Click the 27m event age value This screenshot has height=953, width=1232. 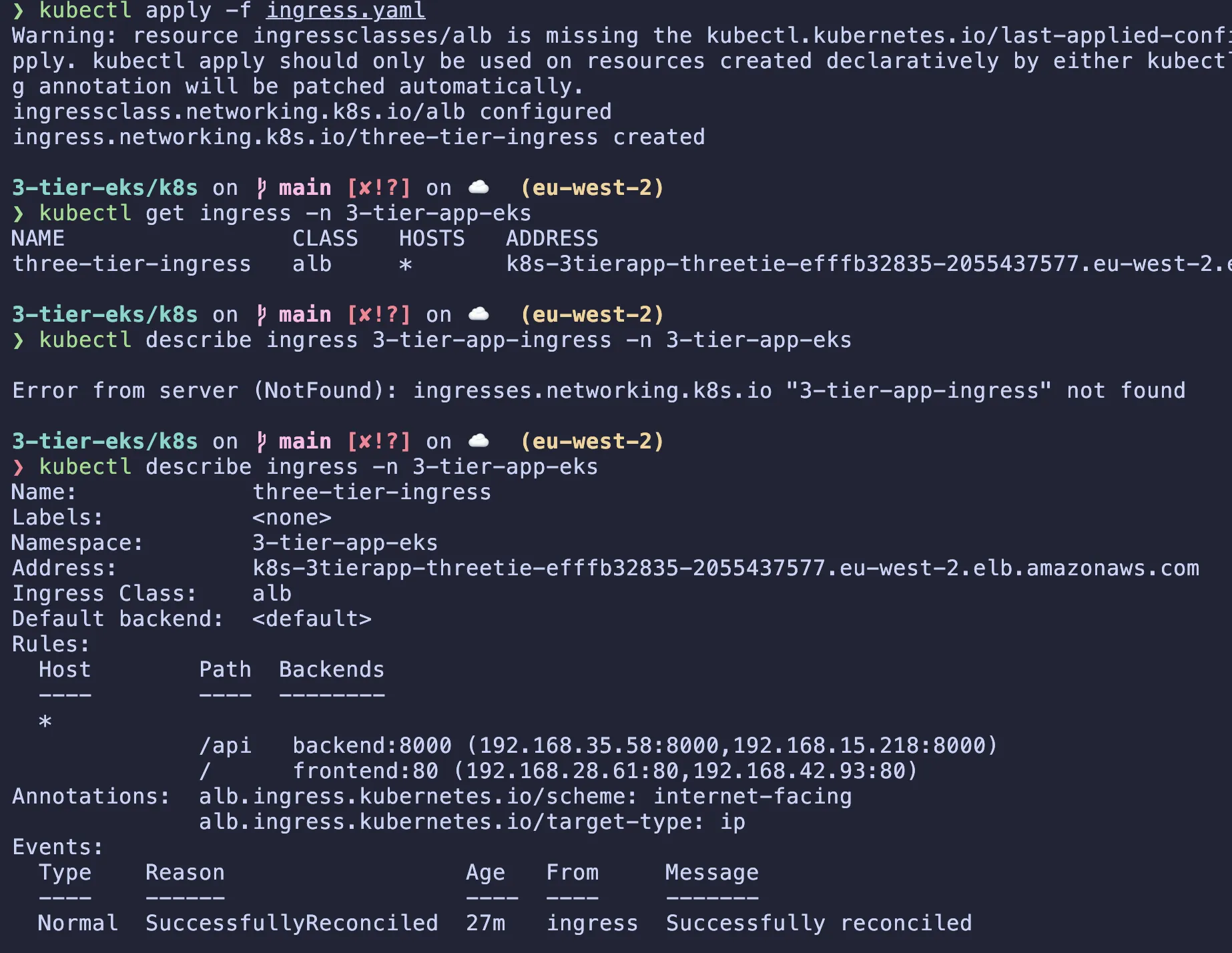(485, 923)
